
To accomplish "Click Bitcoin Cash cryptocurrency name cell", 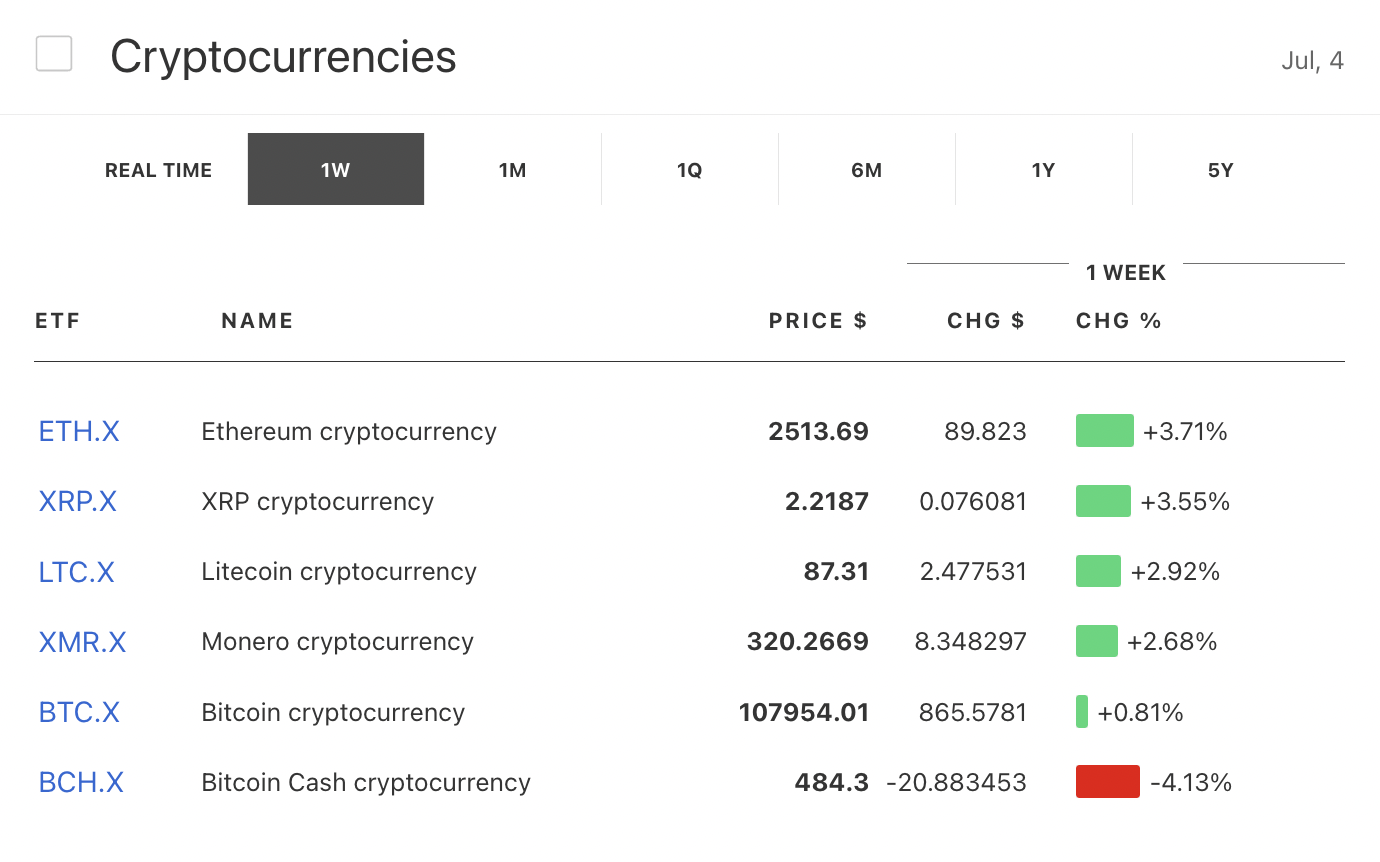I will [x=366, y=782].
